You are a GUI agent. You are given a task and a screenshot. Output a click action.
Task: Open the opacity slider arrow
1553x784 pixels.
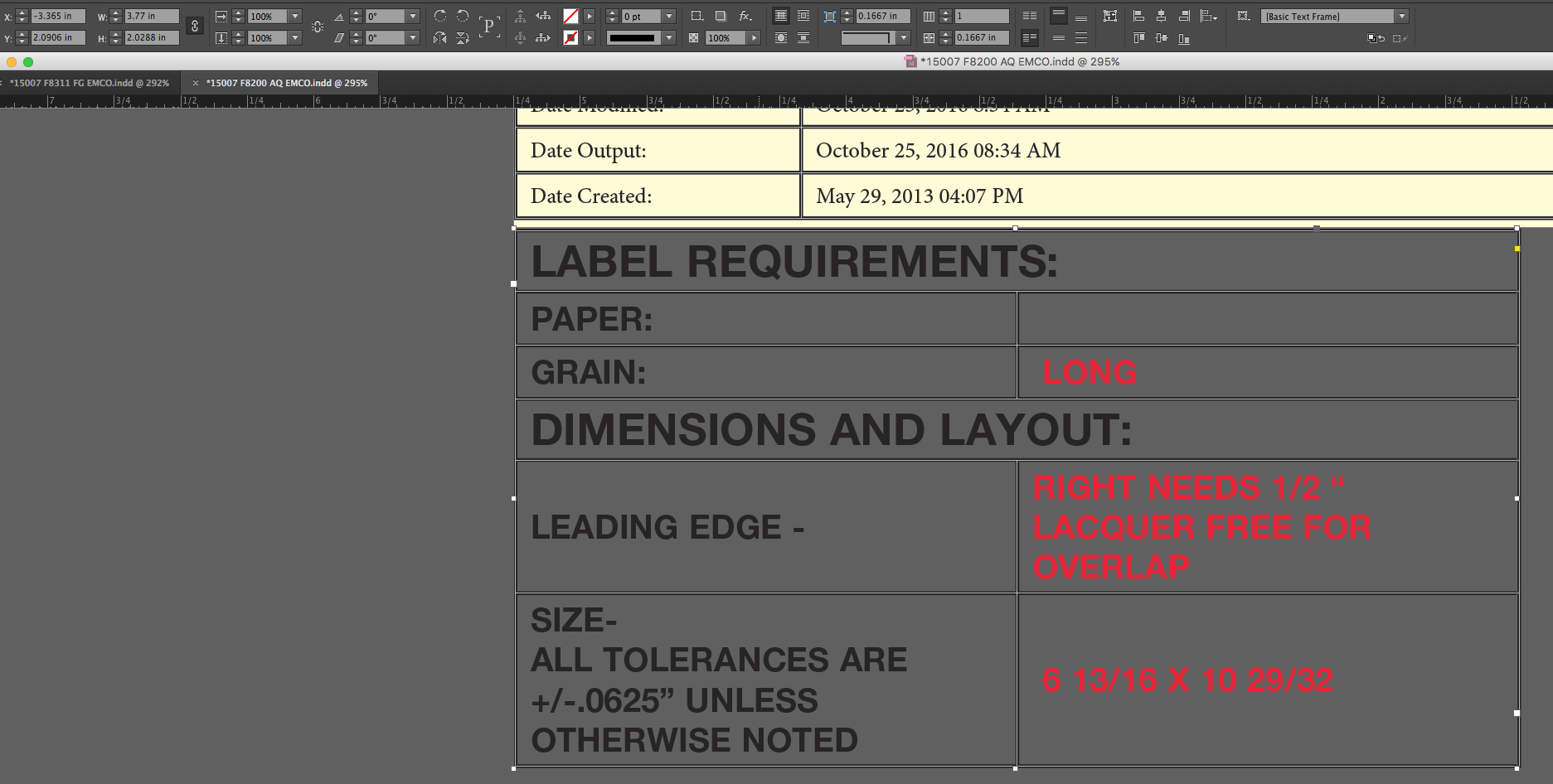click(x=754, y=37)
